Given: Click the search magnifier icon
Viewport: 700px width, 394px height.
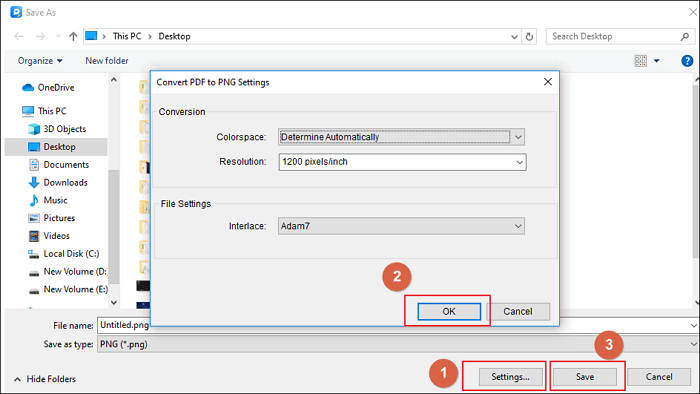Looking at the screenshot, I should coord(685,37).
